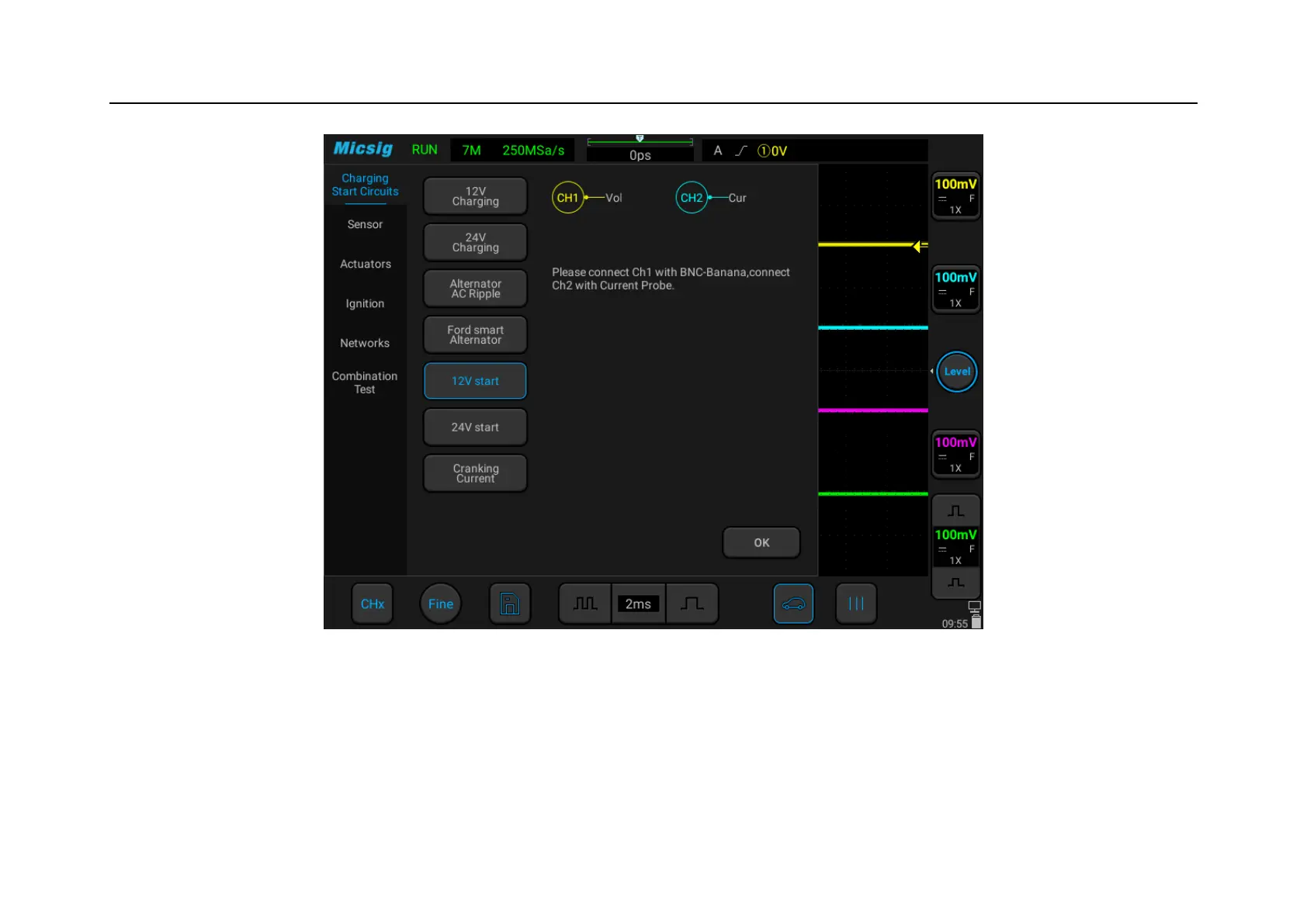
Task: Click the save waveform icon
Action: pyautogui.click(x=510, y=604)
